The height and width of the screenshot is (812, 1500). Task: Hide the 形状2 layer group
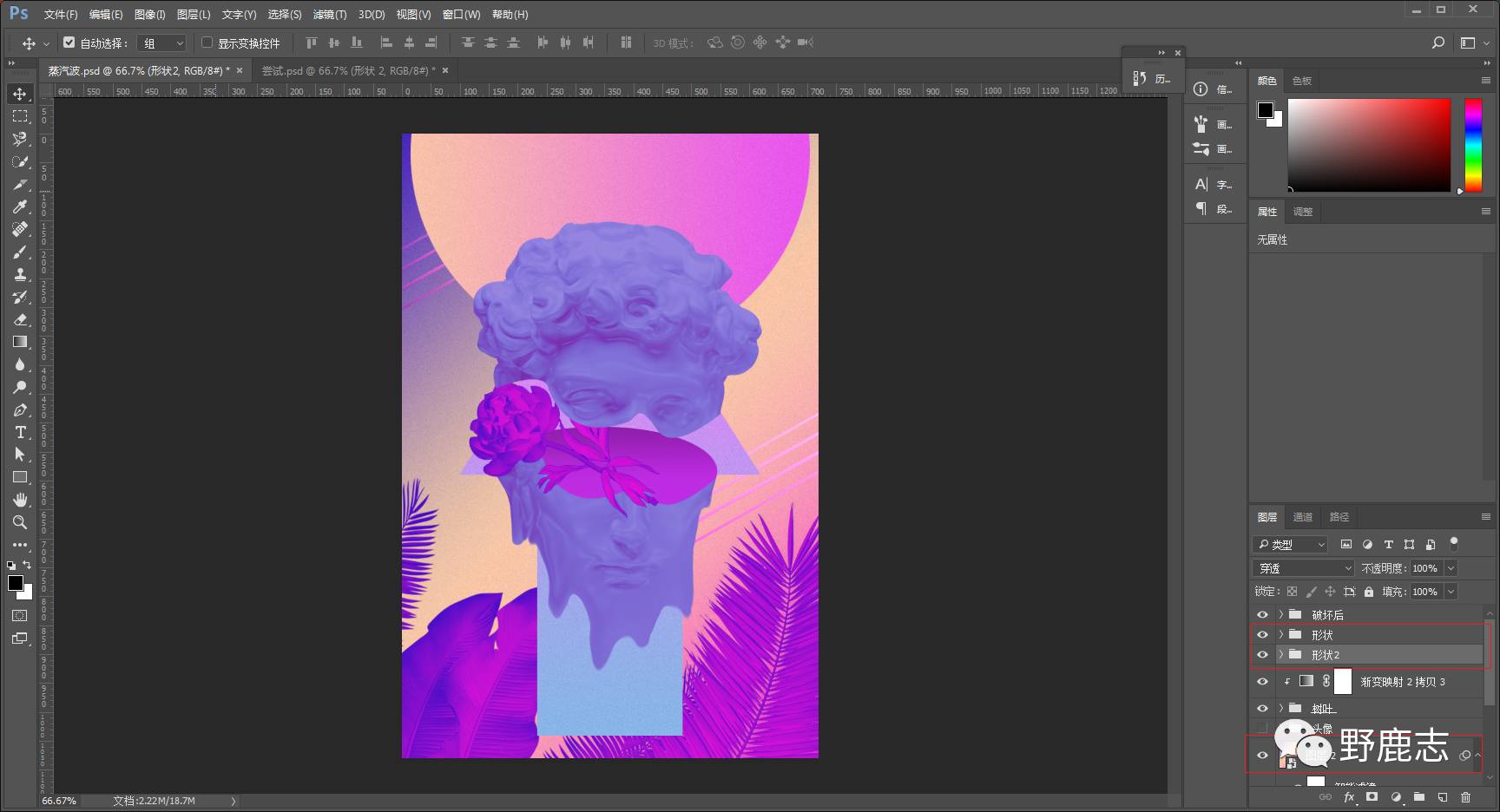[x=1262, y=655]
